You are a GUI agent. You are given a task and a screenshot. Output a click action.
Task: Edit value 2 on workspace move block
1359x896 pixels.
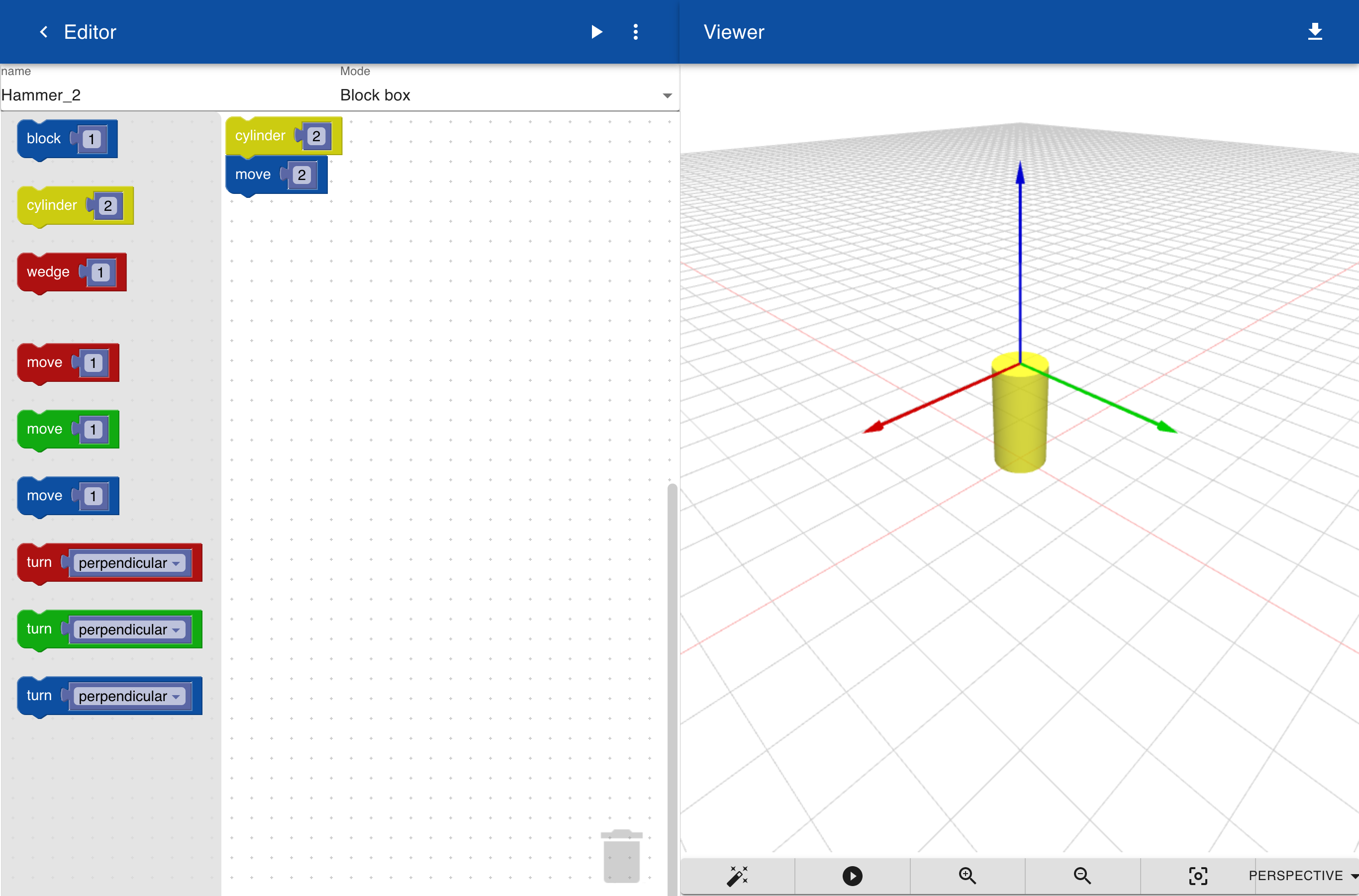tap(301, 175)
